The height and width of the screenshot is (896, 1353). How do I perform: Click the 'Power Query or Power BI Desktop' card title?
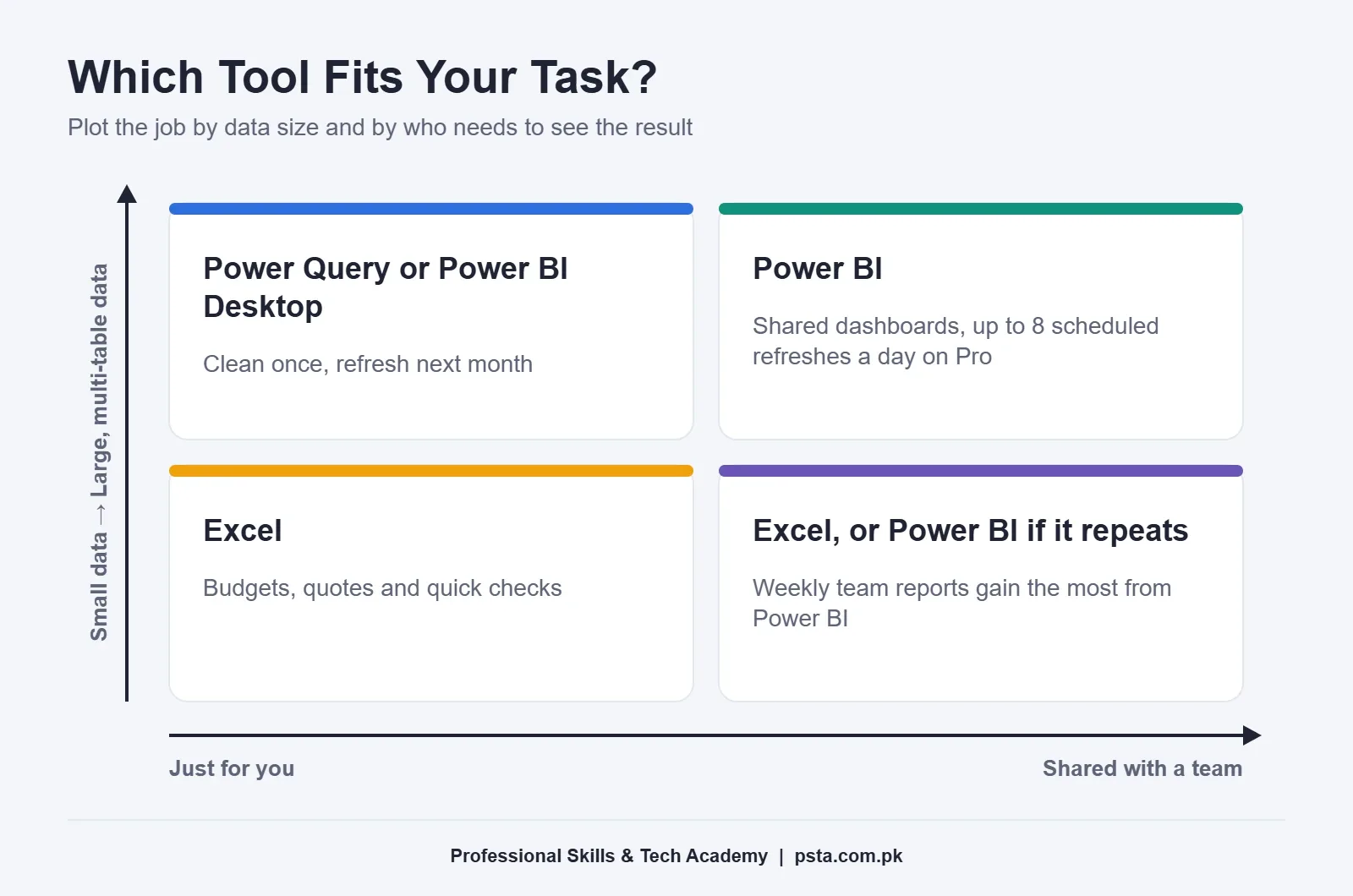tap(386, 287)
